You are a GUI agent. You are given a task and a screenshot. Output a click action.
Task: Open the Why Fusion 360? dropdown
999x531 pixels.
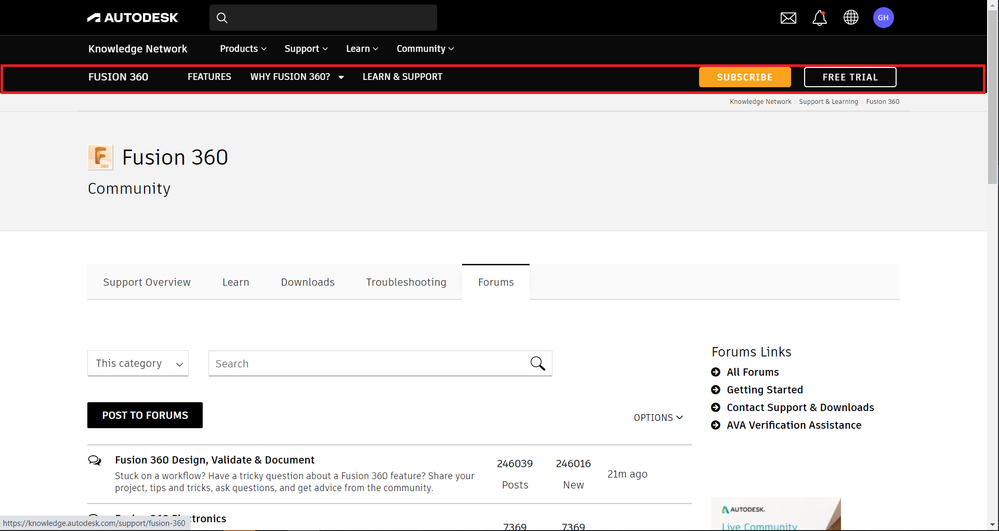(297, 76)
